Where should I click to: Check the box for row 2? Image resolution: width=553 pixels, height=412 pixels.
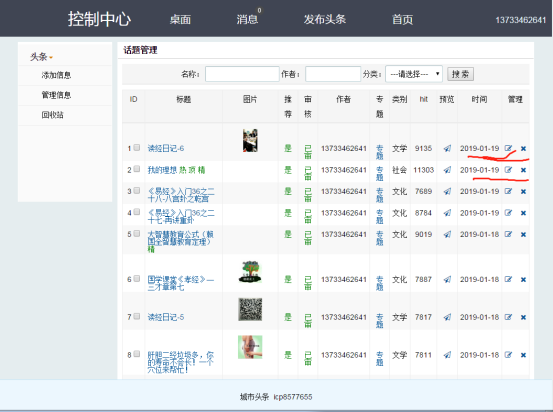(137, 169)
